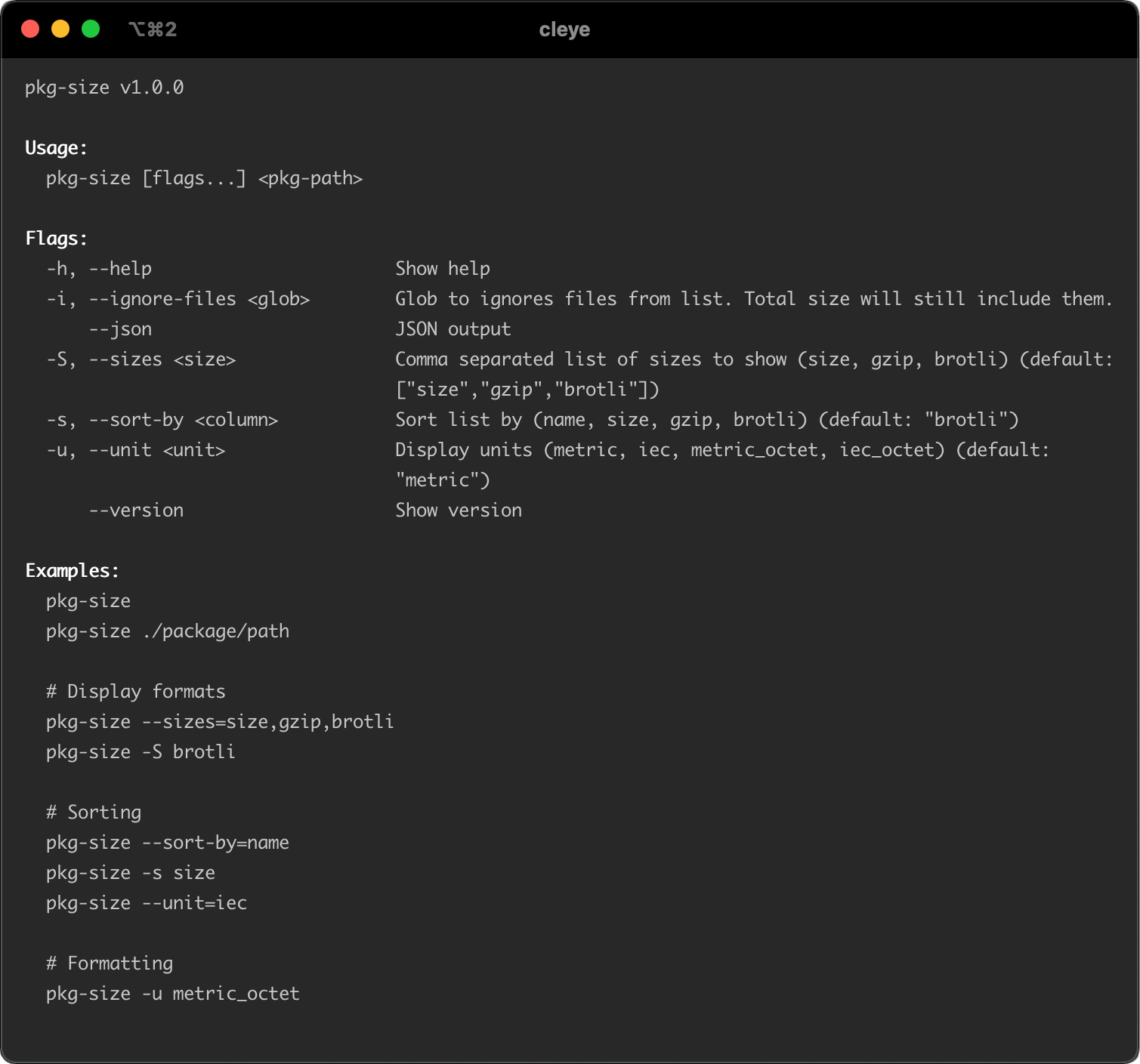Click the 'pkg-size -s size' example
The width and height of the screenshot is (1140, 1064).
pos(131,873)
